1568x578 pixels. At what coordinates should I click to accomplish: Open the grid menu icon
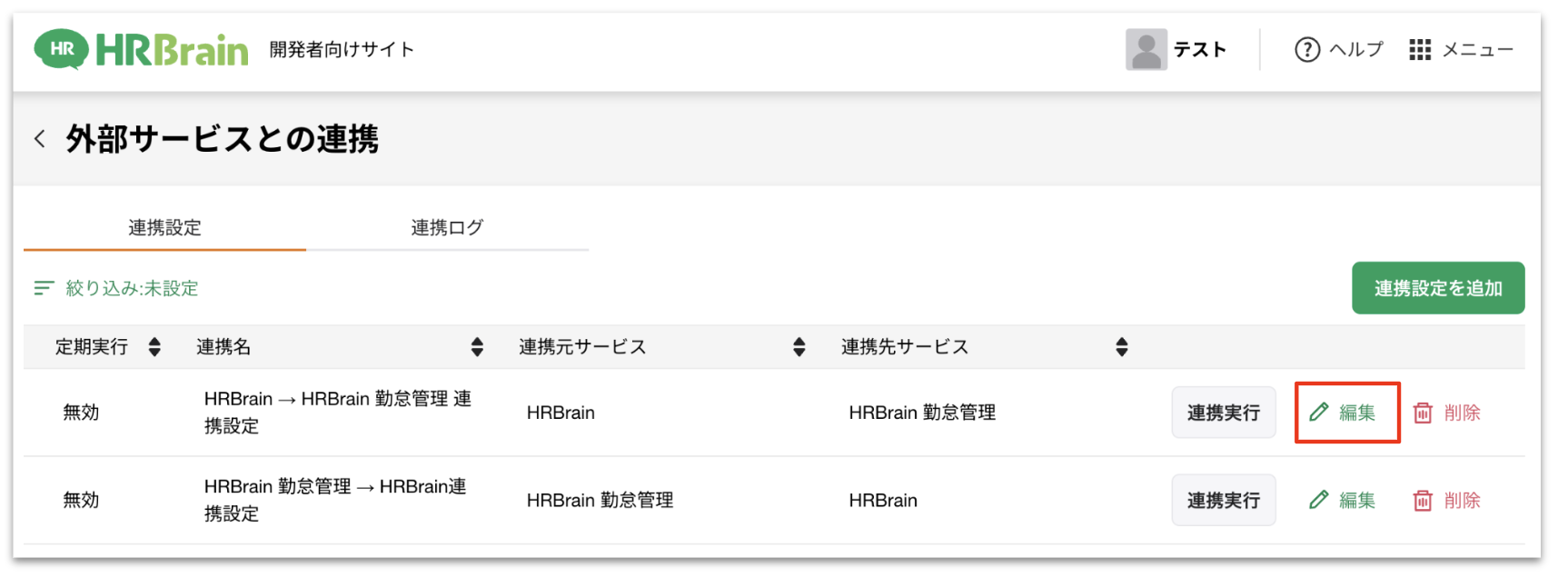1419,50
